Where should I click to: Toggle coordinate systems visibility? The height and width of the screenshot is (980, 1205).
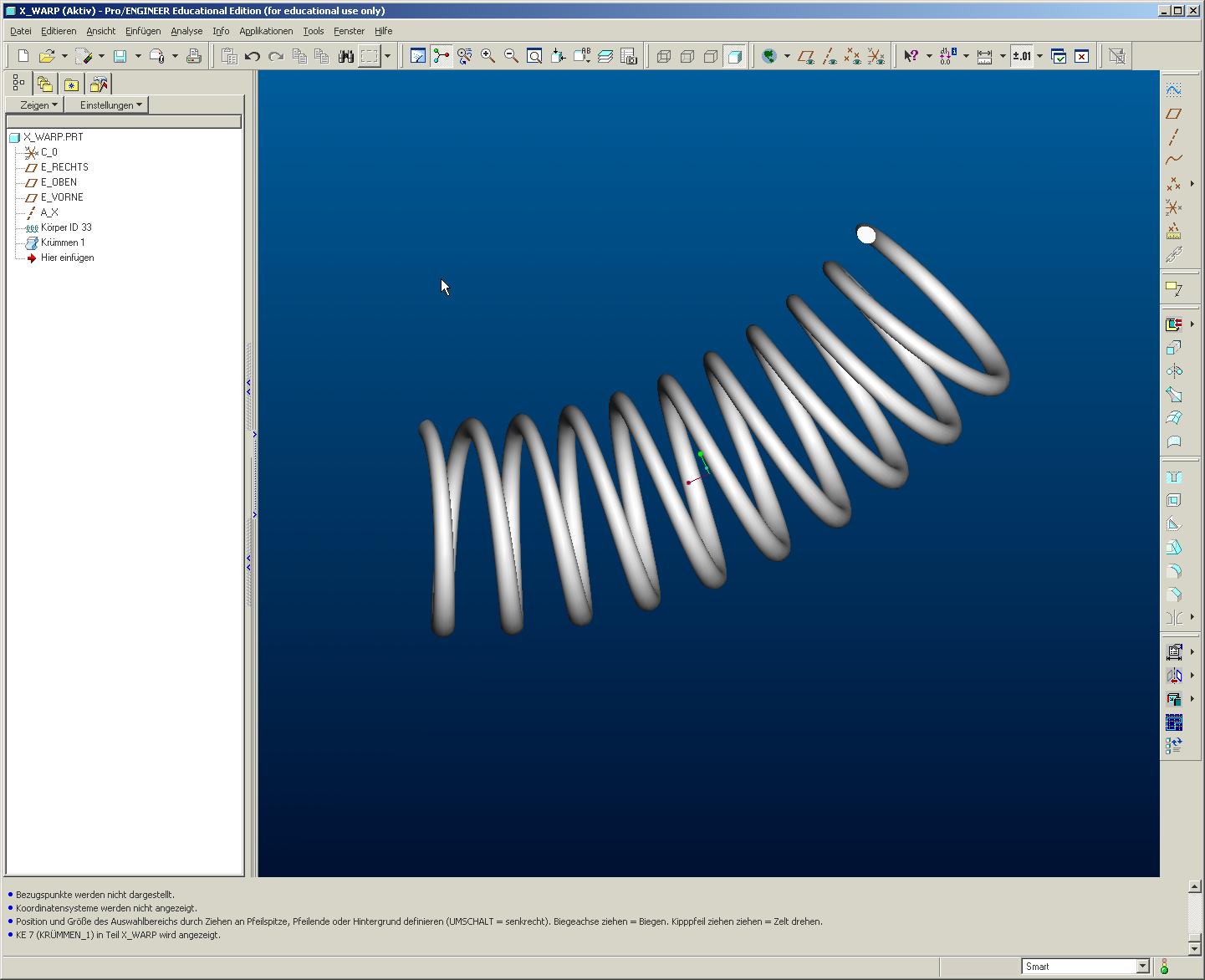coord(876,56)
